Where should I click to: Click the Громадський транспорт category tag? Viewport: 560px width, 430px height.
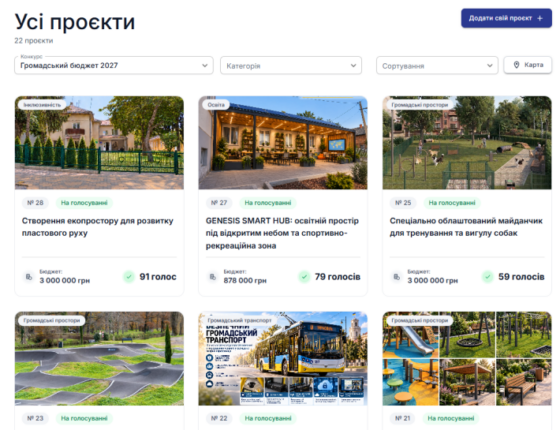point(240,320)
